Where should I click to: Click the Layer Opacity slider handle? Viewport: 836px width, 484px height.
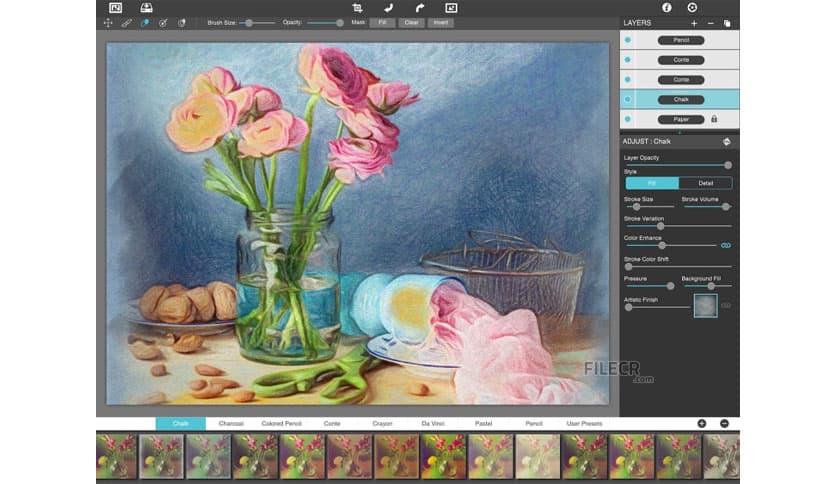(728, 165)
